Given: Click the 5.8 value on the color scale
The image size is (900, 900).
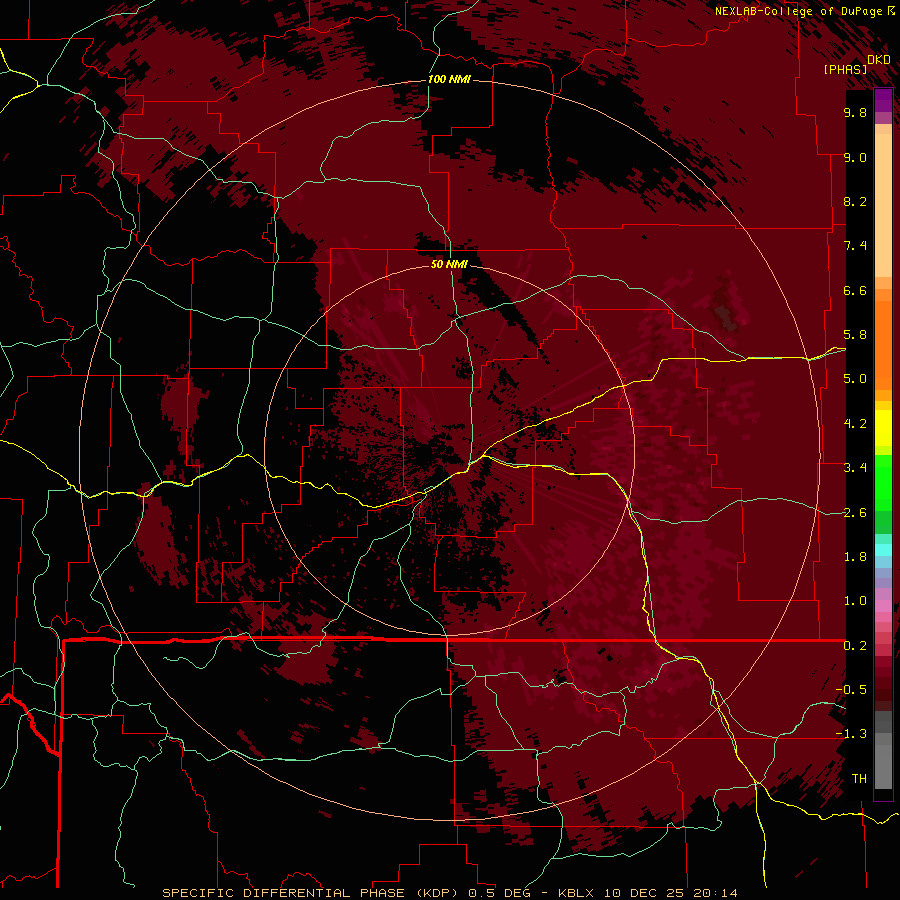Looking at the screenshot, I should [x=855, y=335].
